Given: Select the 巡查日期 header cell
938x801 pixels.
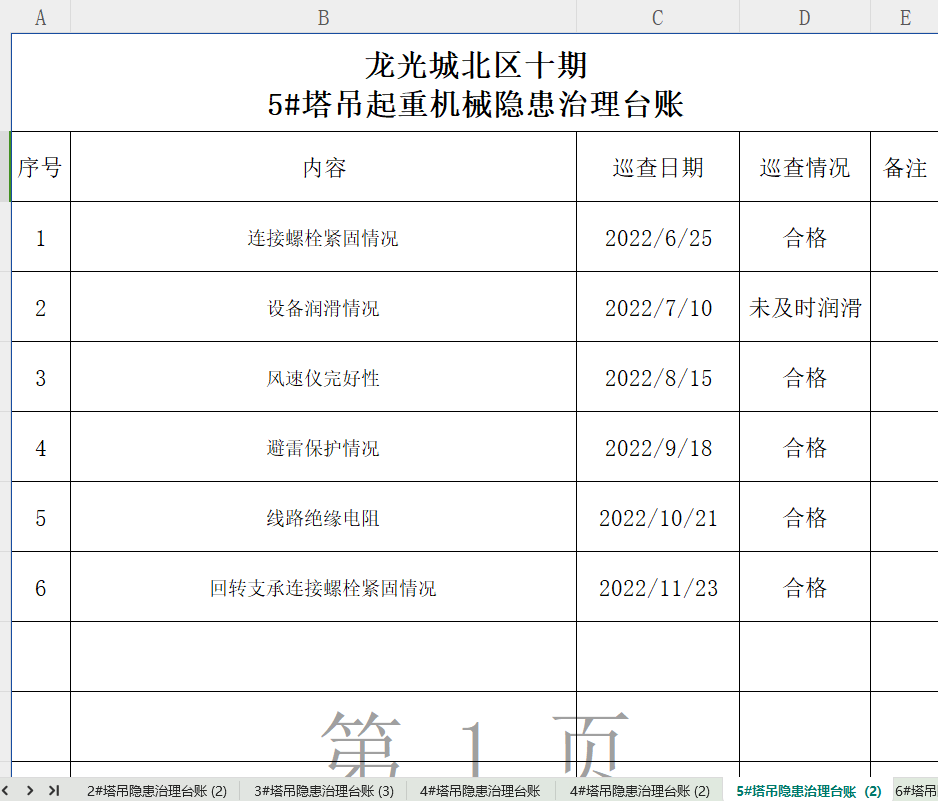Looking at the screenshot, I should coord(657,168).
